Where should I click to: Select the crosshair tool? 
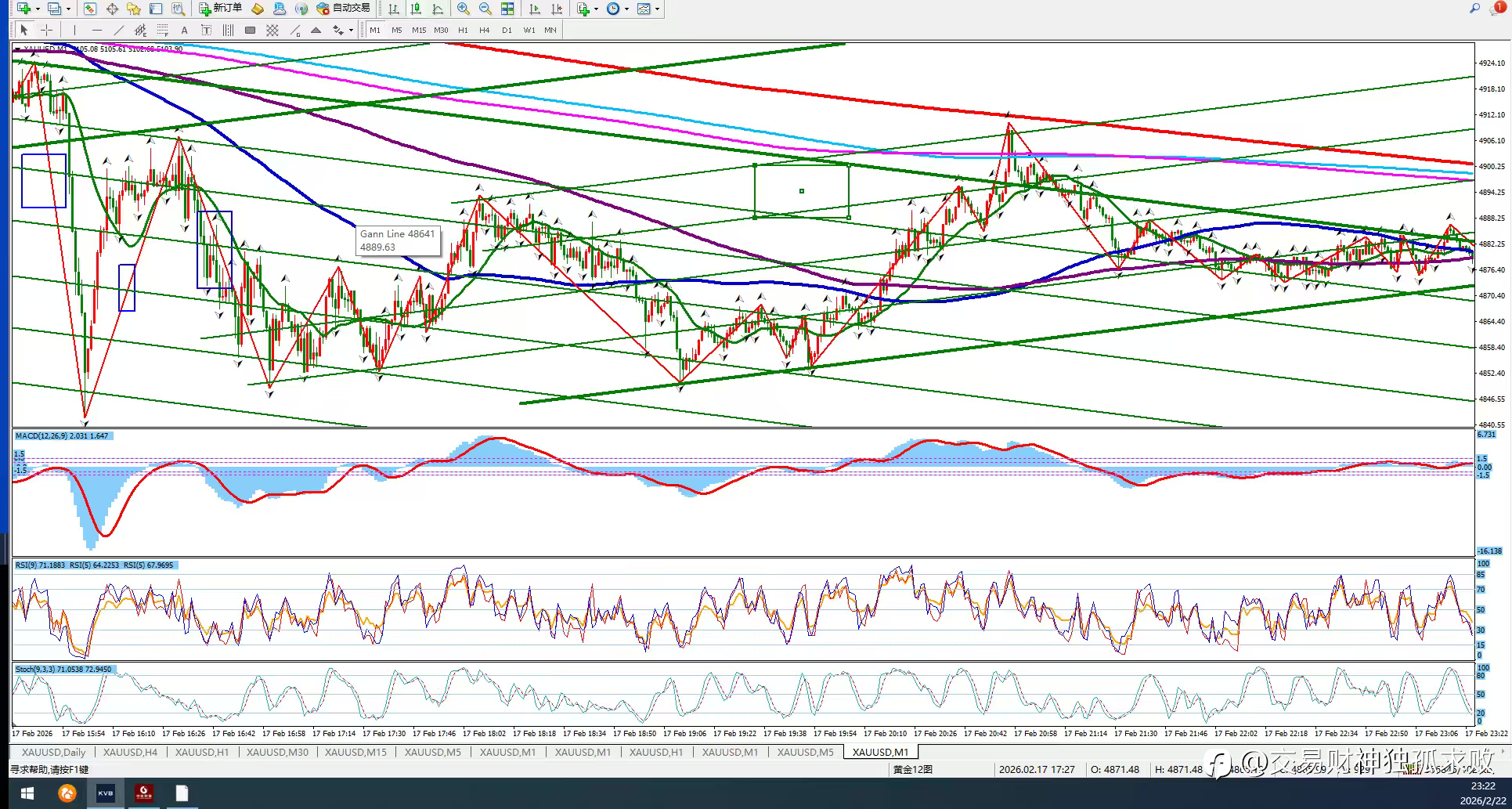[x=47, y=30]
